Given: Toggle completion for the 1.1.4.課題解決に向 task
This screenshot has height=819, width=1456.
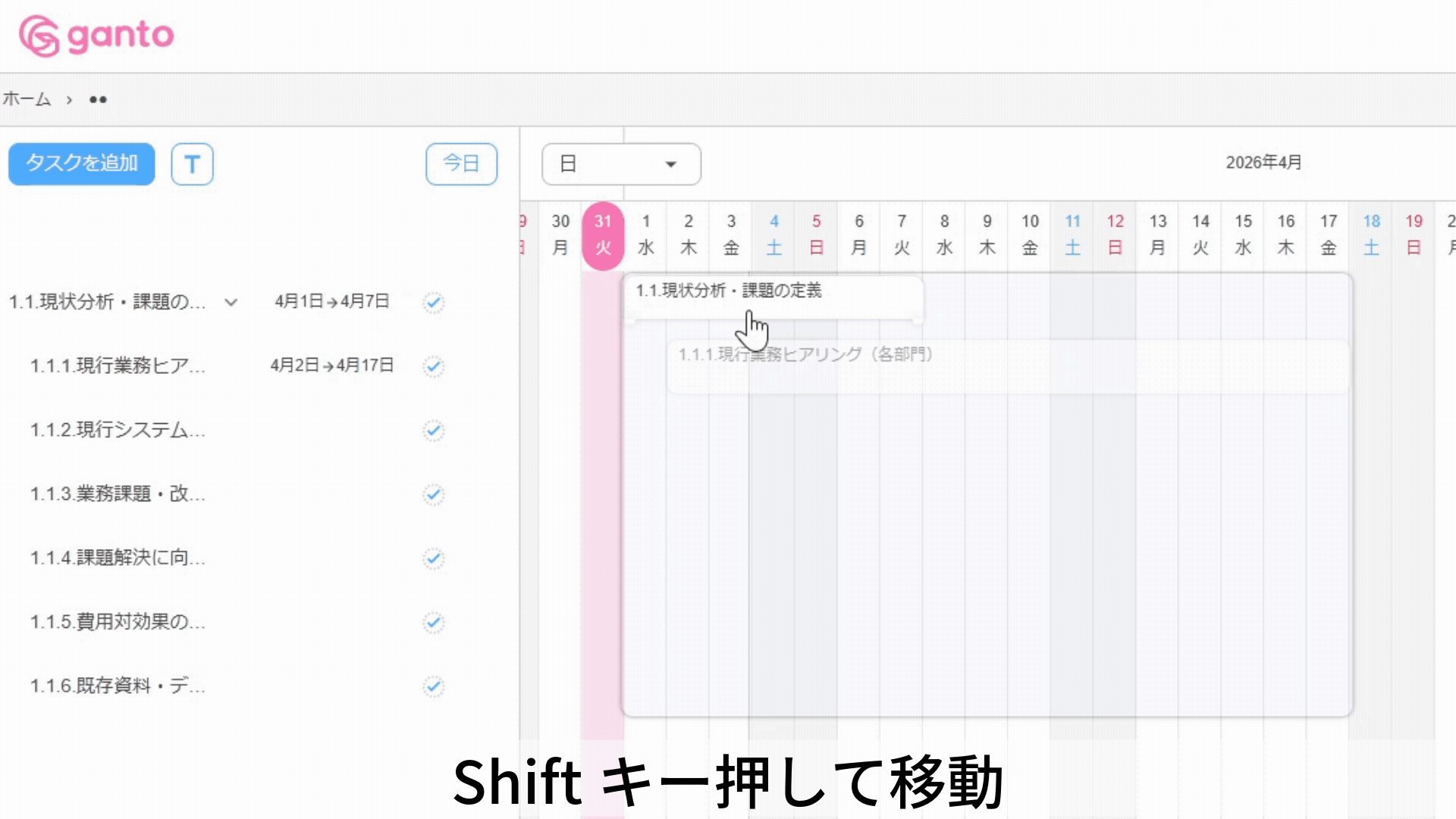Looking at the screenshot, I should [x=432, y=558].
